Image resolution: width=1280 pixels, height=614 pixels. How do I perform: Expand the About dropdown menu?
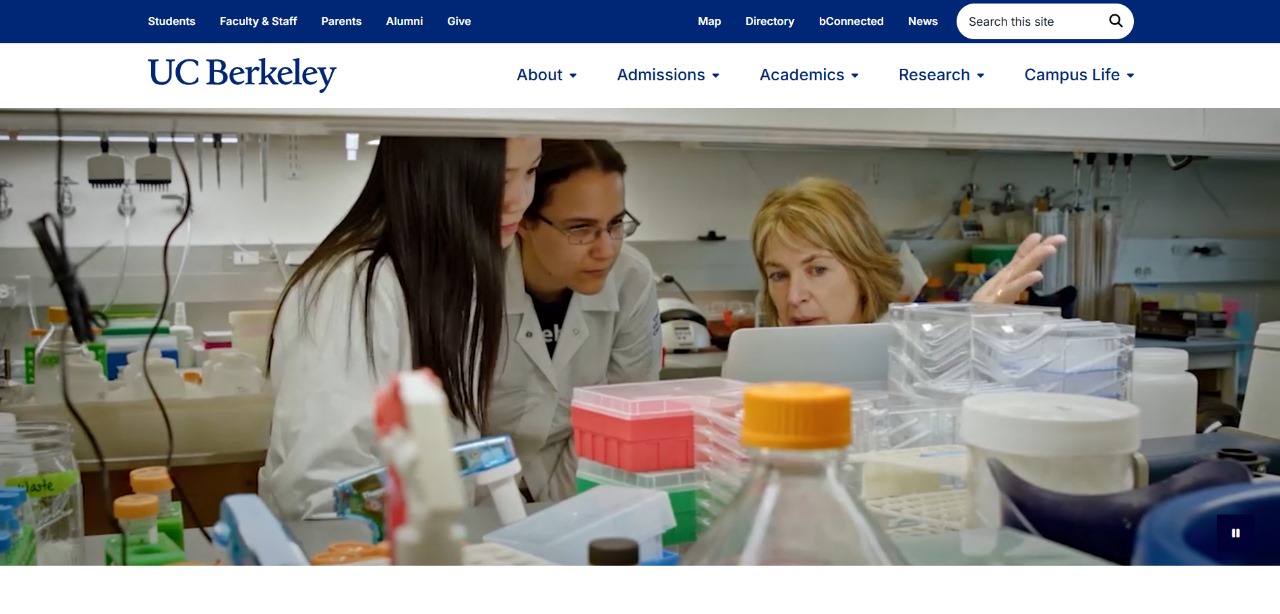coord(546,75)
